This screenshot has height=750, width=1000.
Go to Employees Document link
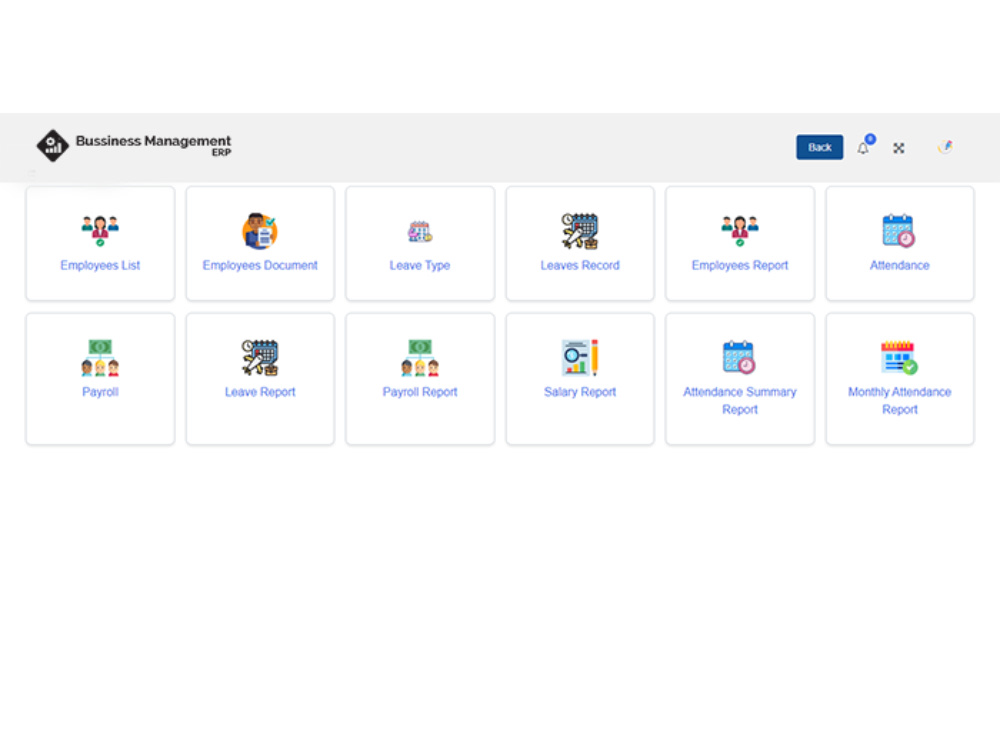[260, 265]
